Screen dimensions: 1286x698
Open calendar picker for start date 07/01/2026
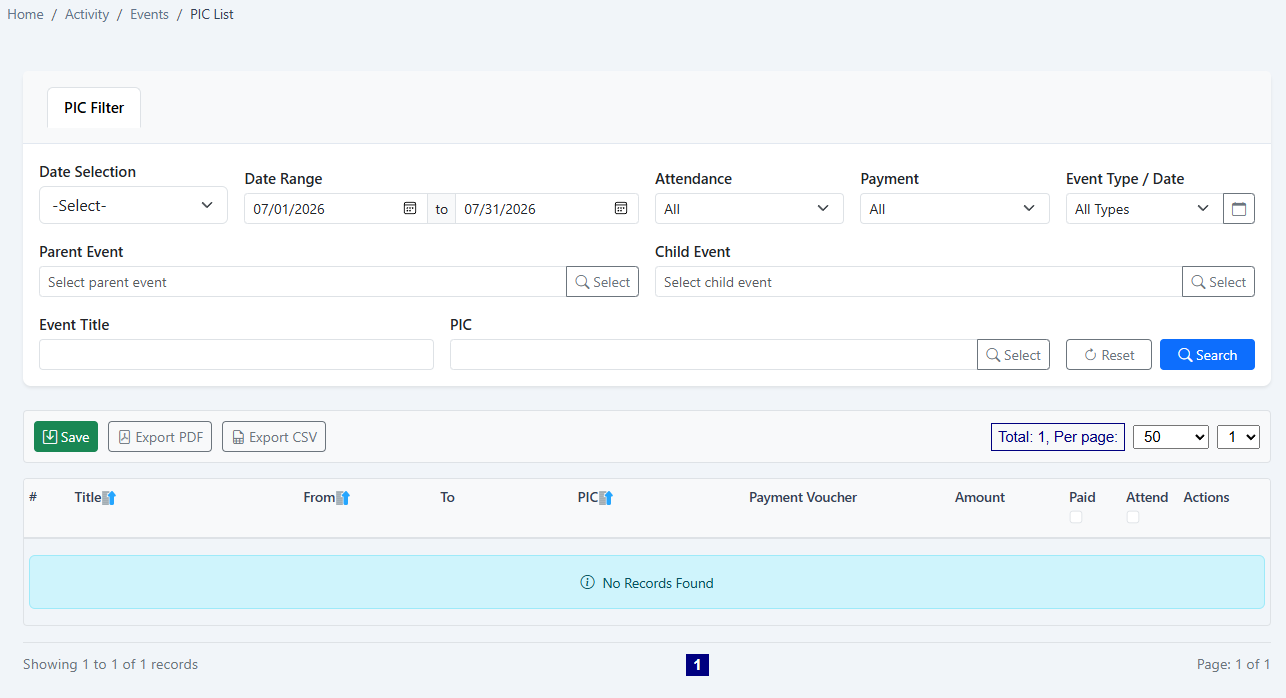pos(409,209)
